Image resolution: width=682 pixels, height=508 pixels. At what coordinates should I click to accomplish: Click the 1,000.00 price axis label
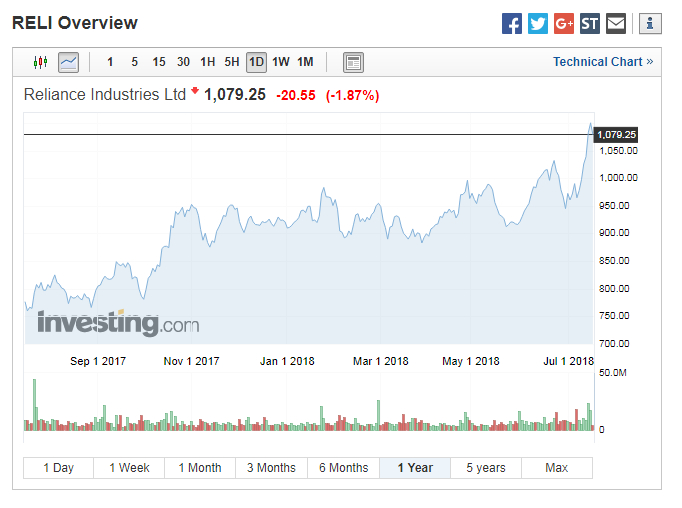point(618,178)
